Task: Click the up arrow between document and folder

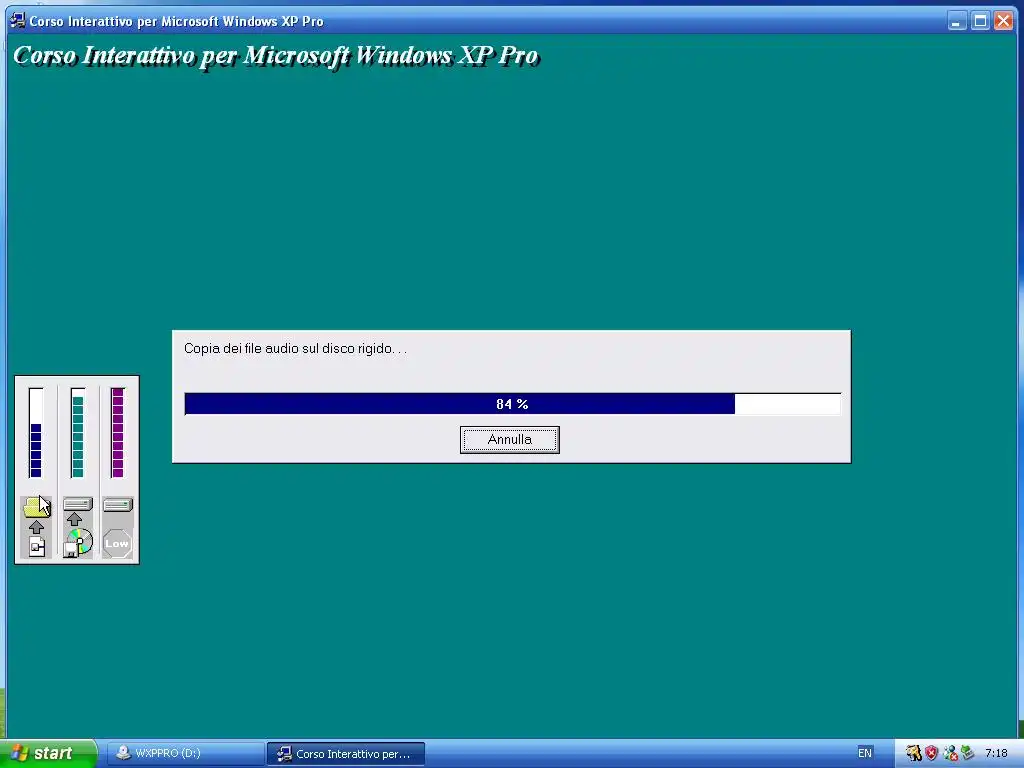Action: coord(37,527)
